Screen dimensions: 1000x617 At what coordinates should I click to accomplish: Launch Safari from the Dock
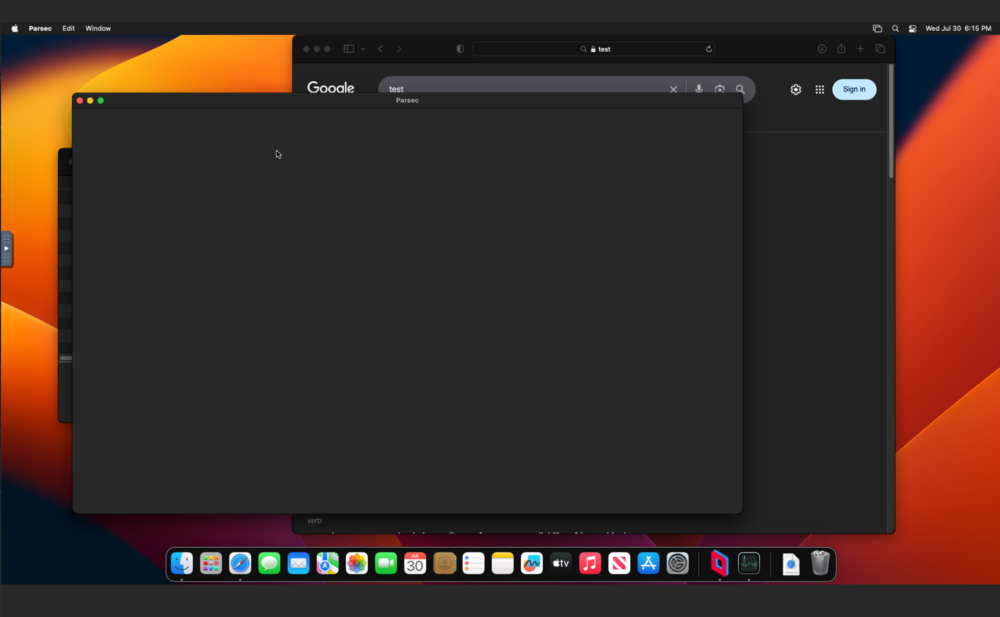point(240,563)
